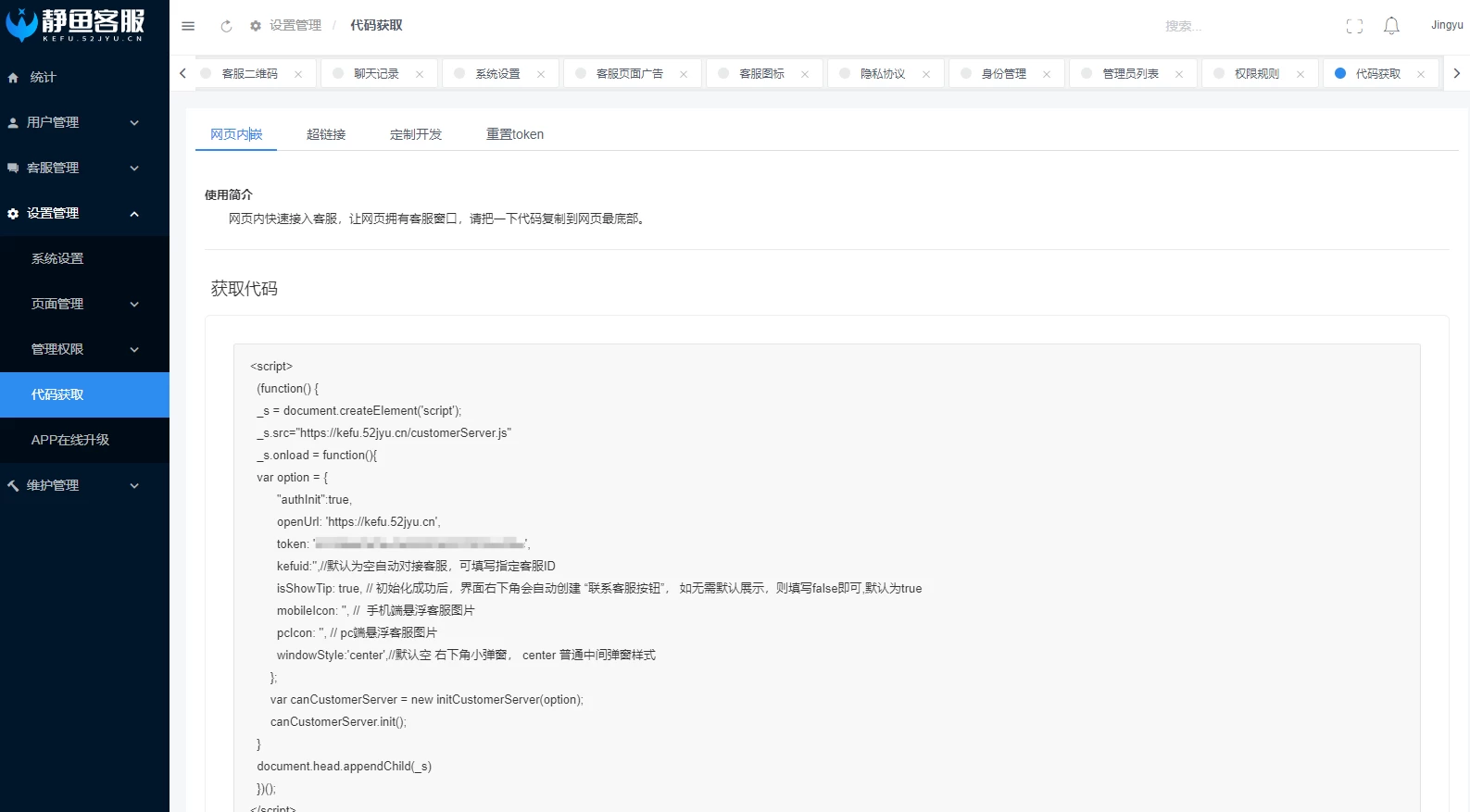The image size is (1470, 812).
Task: Click the Jingyu user name
Action: 1446,25
